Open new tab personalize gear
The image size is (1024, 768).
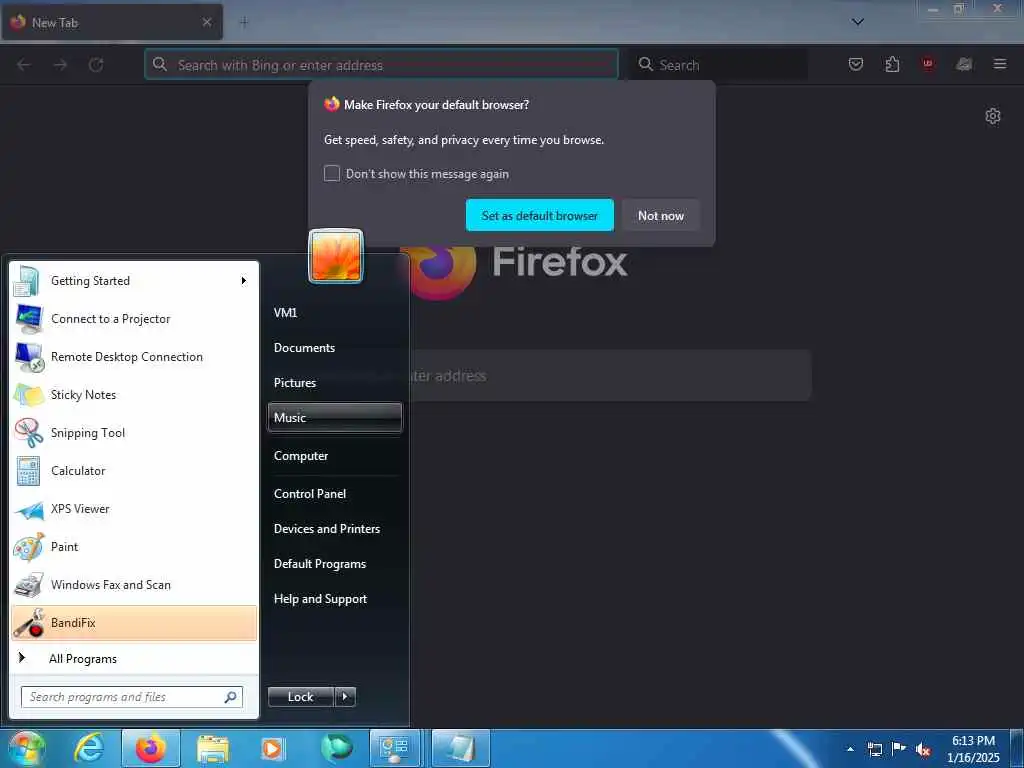(993, 116)
